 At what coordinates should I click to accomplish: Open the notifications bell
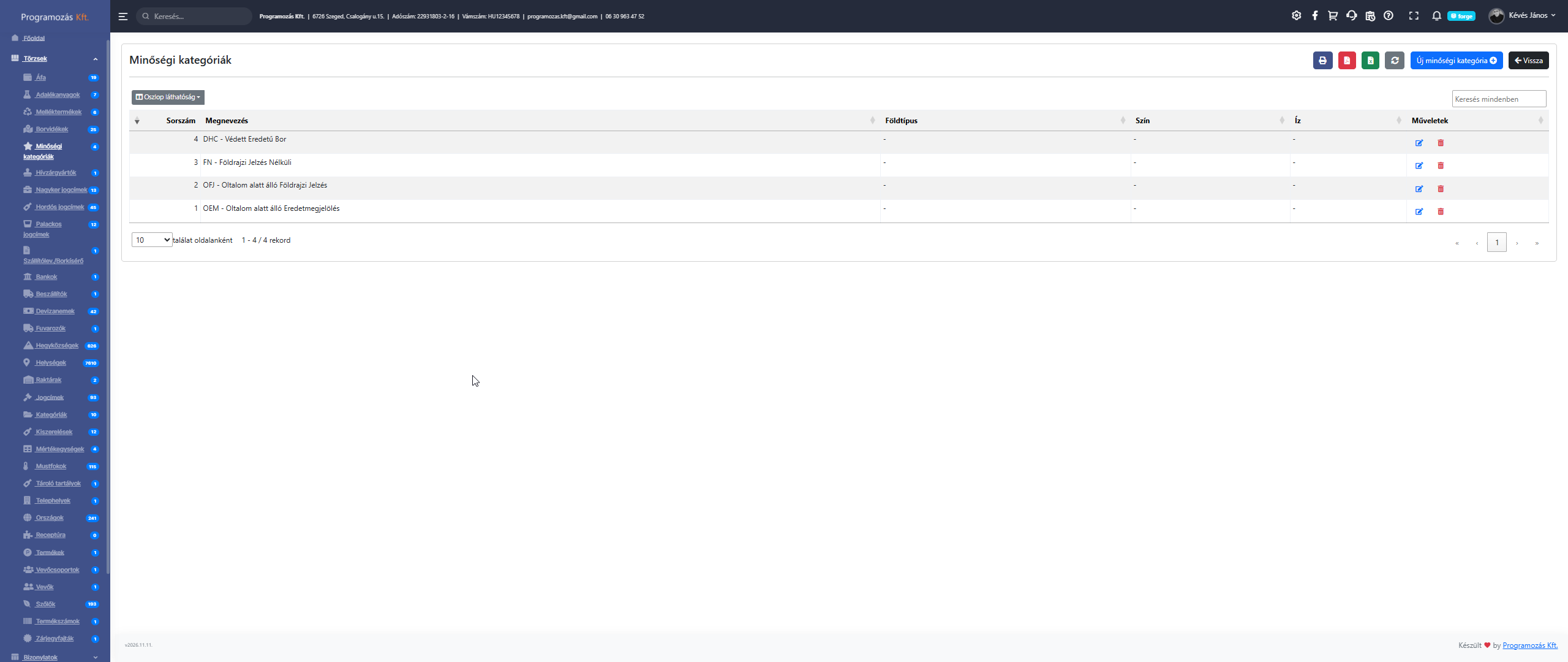1436,16
